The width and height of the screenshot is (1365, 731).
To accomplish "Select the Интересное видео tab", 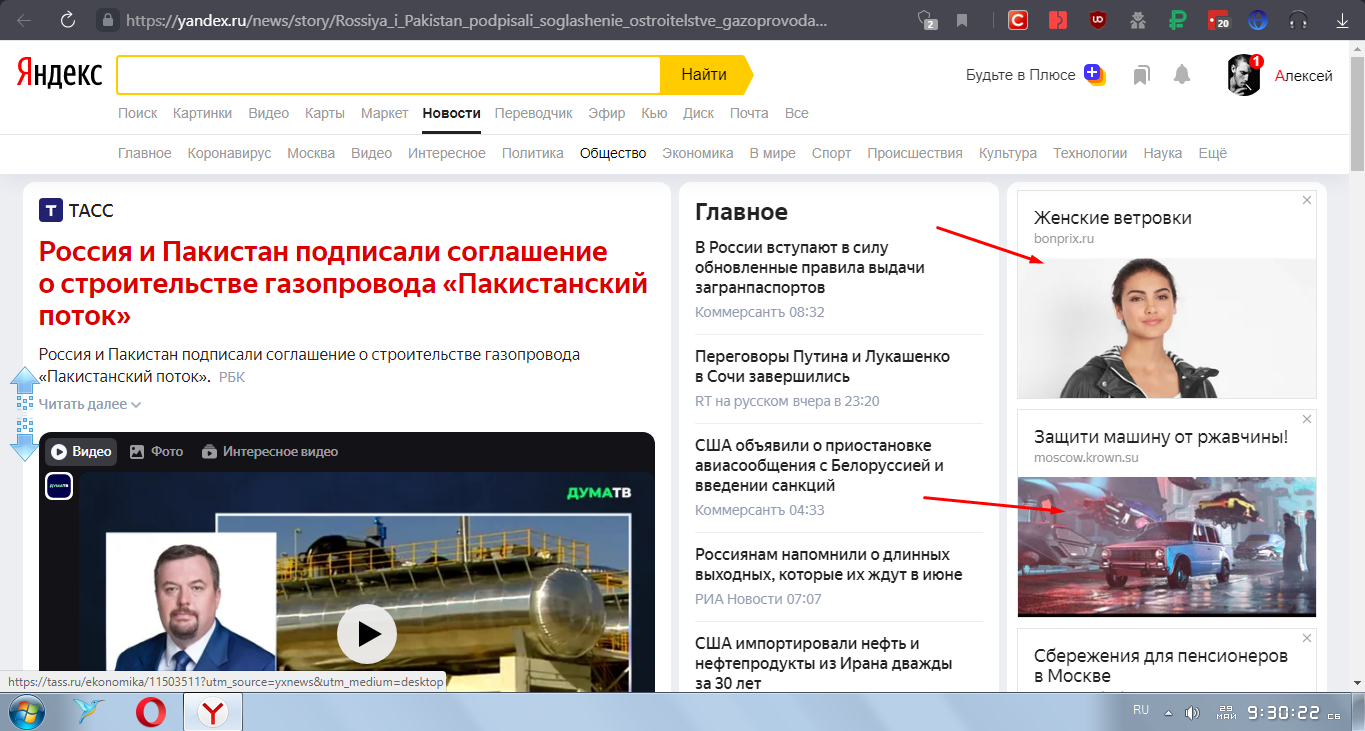I will coord(270,451).
